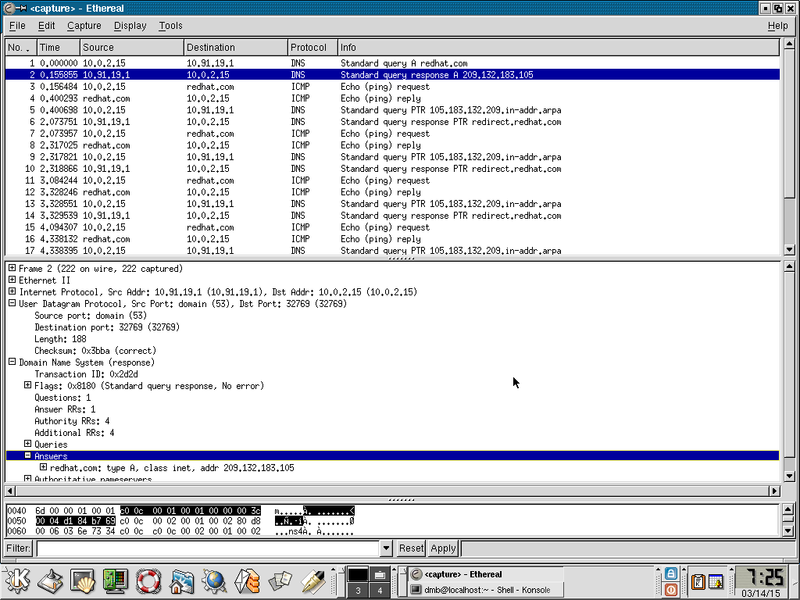The width and height of the screenshot is (800, 600).
Task: Open the Control Center monitor icon
Action: 115,581
